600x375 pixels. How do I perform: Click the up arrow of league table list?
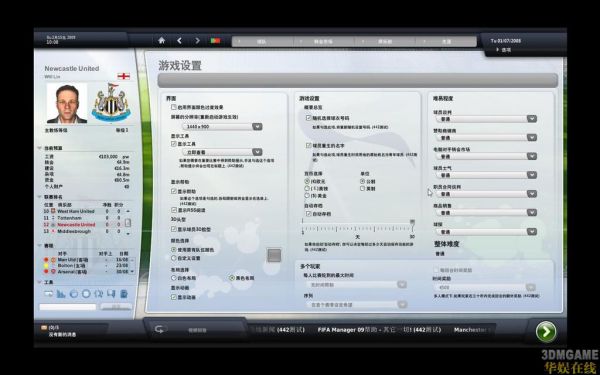pos(128,211)
